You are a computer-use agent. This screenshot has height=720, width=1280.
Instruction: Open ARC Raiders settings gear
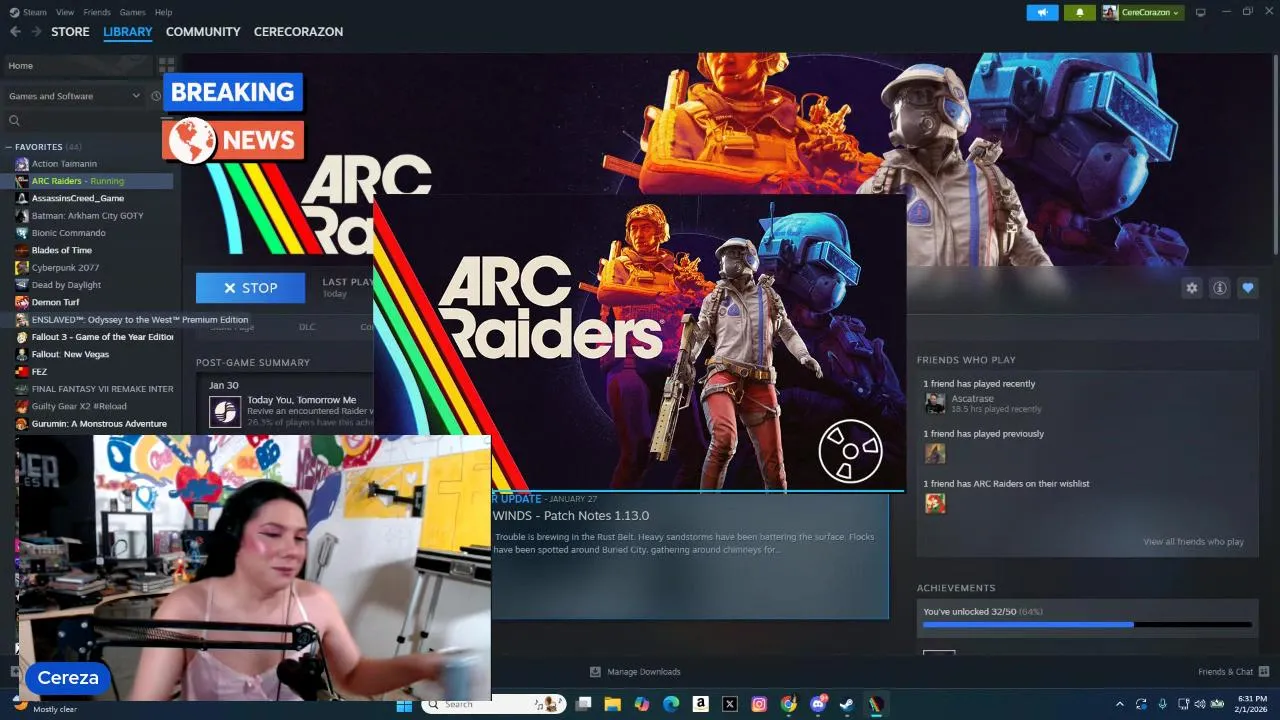click(1192, 288)
